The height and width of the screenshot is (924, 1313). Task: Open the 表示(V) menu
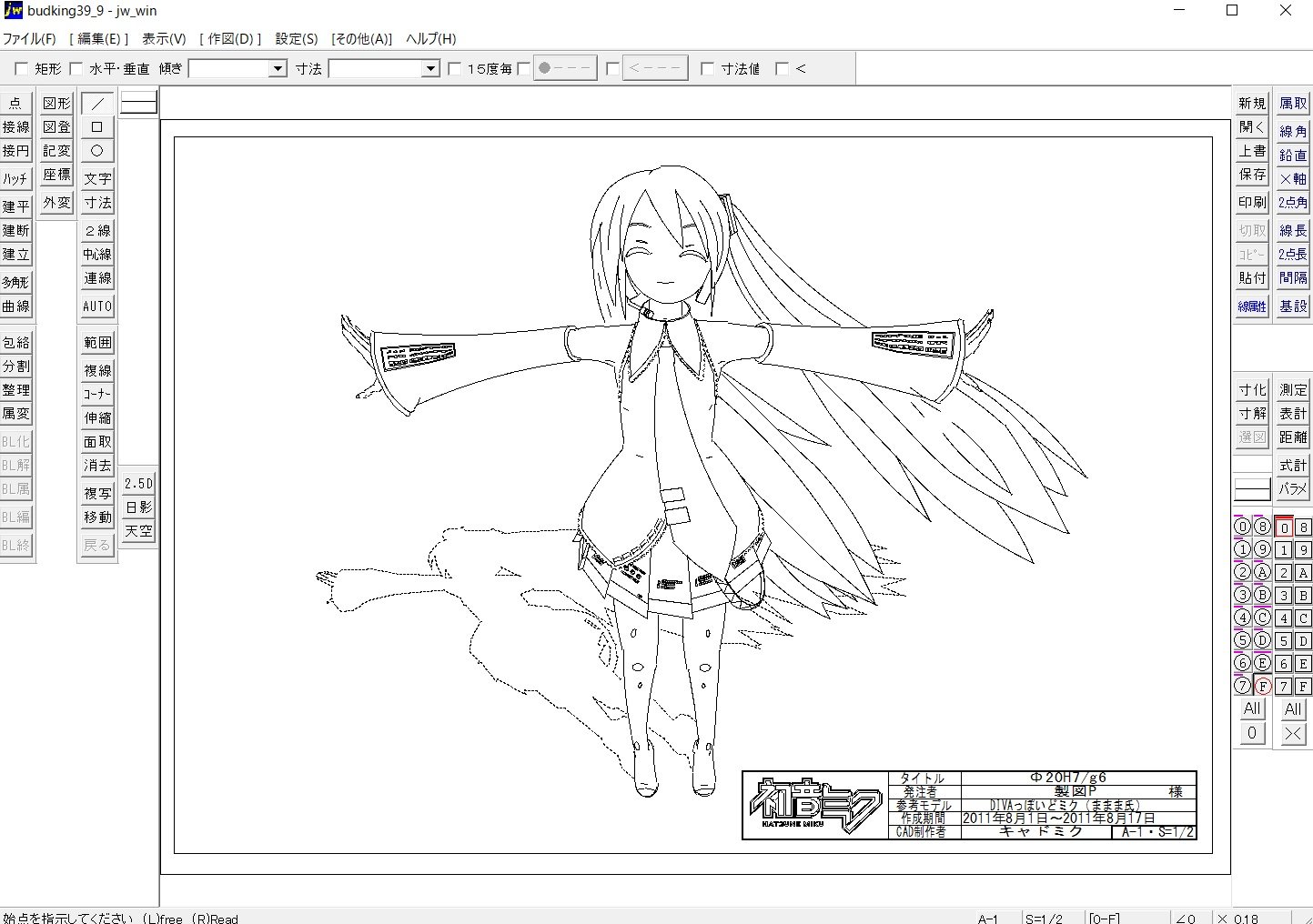tap(165, 39)
